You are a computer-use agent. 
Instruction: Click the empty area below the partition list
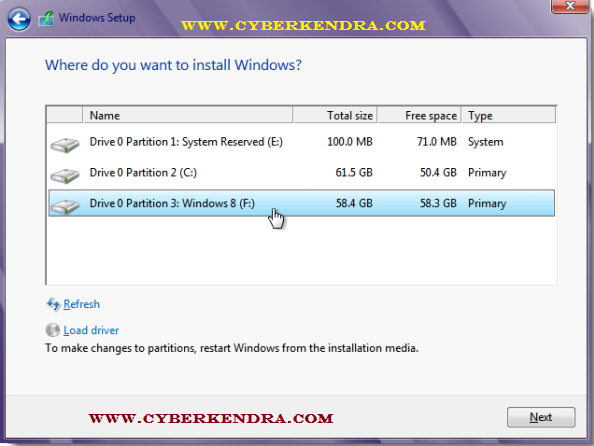(302, 250)
